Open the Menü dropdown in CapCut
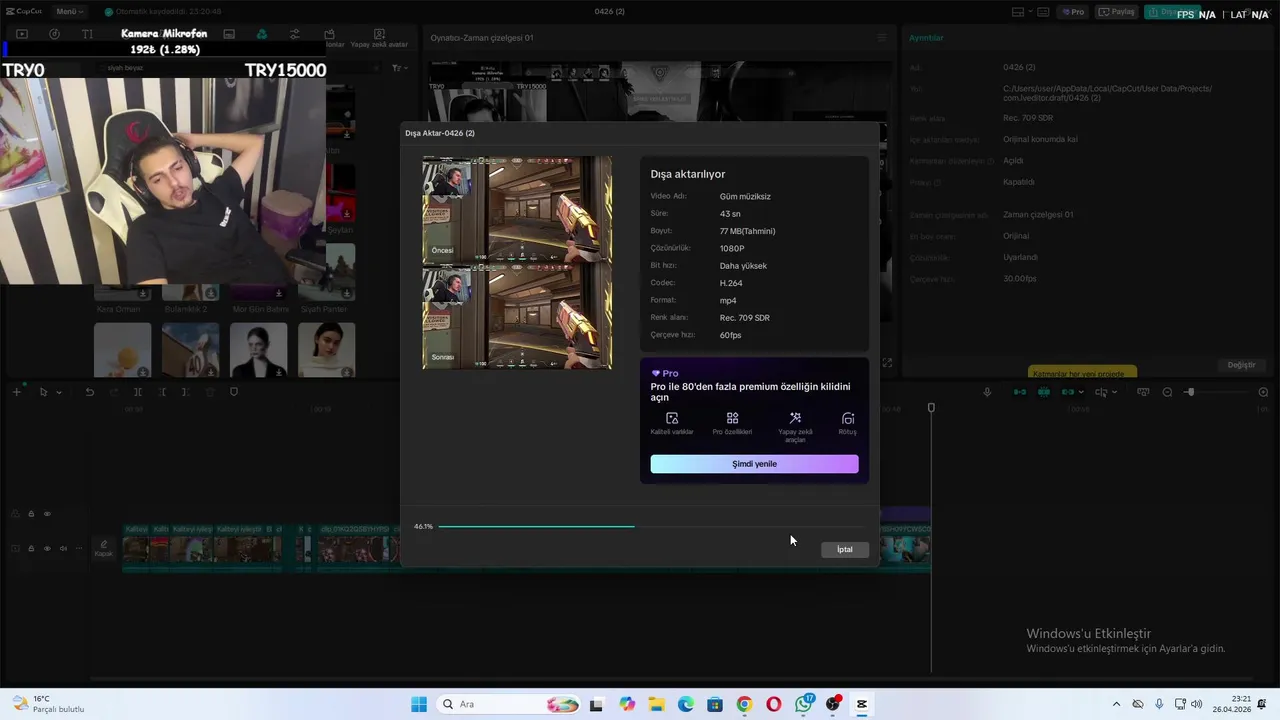 click(69, 12)
